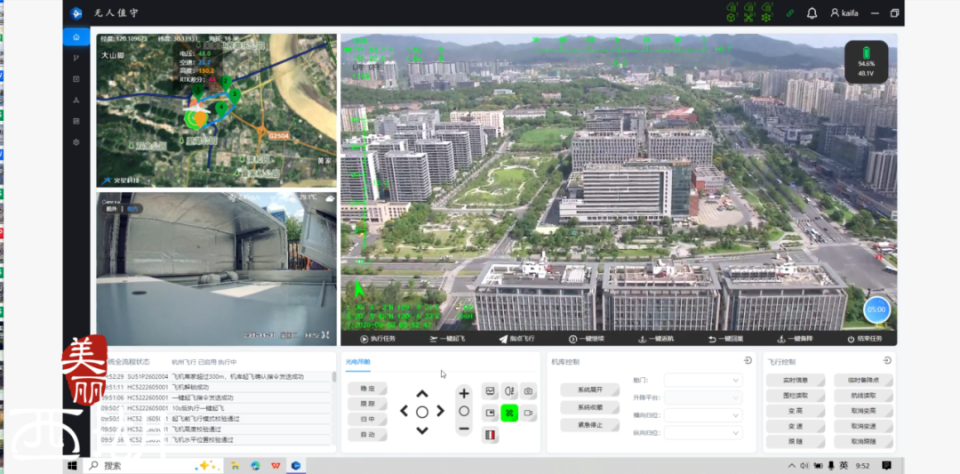Click the 变高 button
The width and height of the screenshot is (960, 474).
click(795, 410)
